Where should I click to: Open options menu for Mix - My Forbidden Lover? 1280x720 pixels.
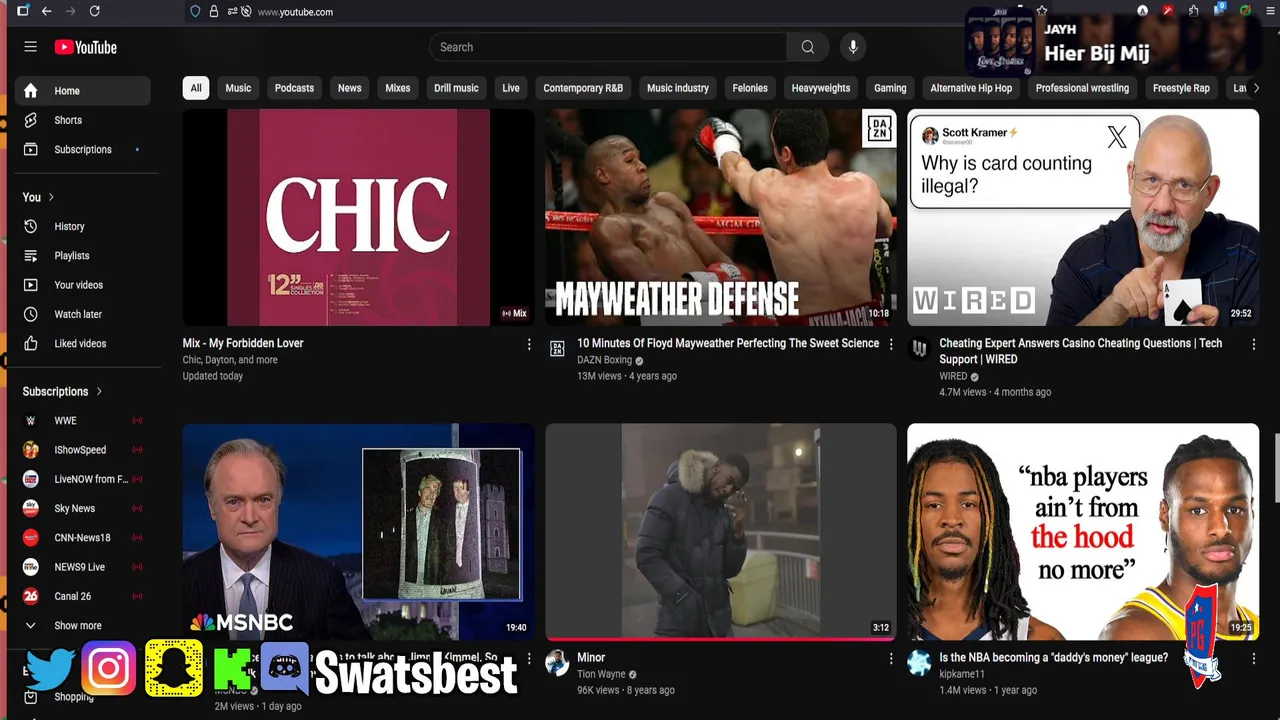529,344
